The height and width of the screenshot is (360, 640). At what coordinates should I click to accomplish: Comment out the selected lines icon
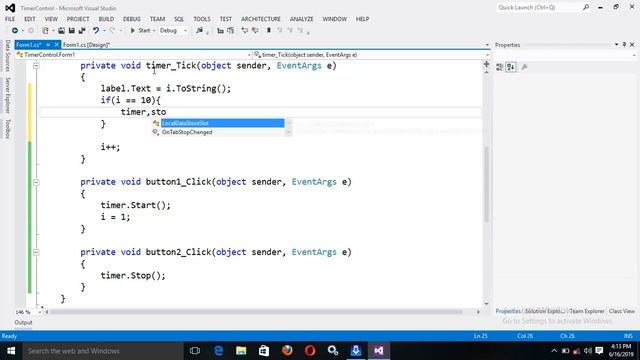[x=244, y=31]
